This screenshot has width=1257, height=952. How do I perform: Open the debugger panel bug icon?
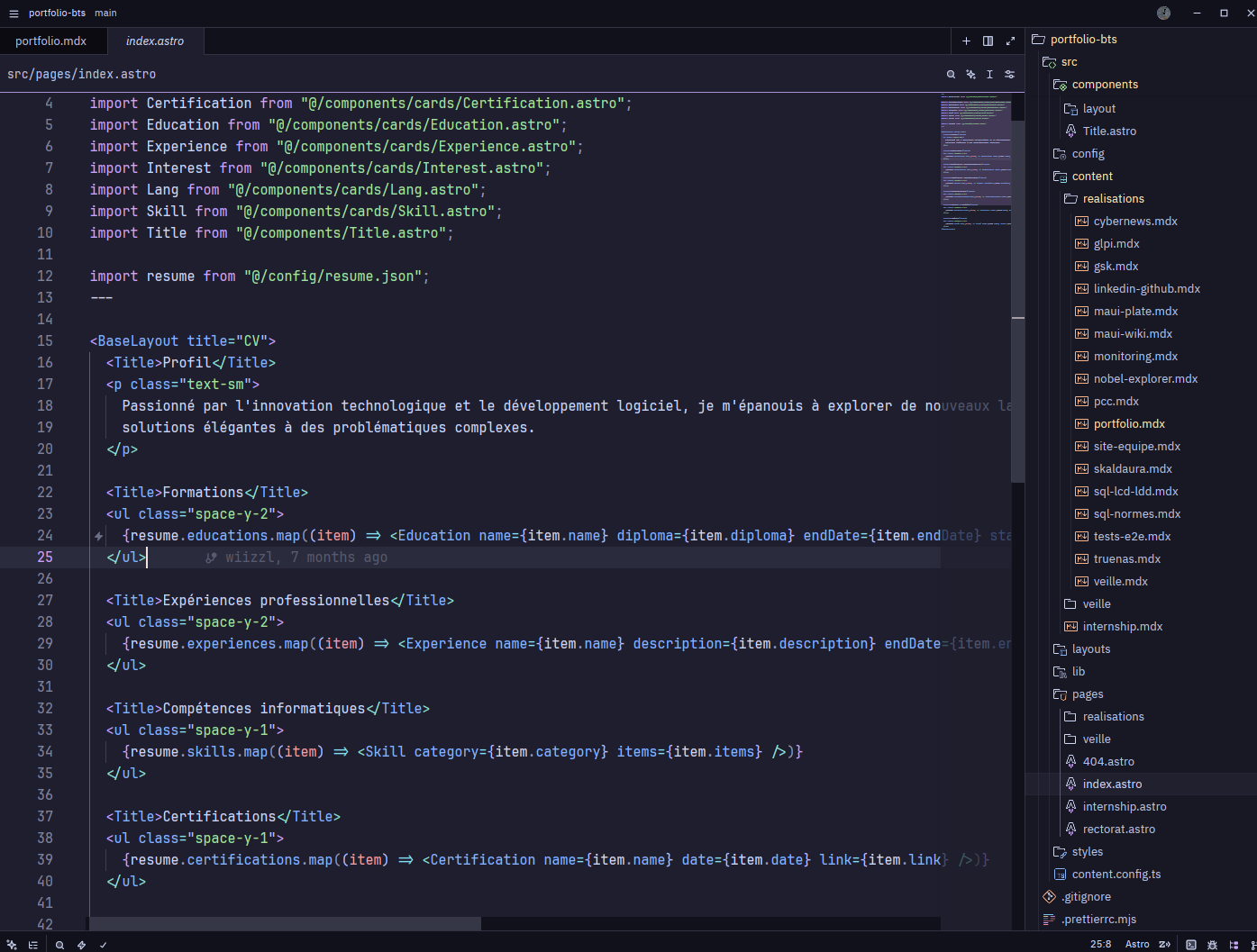pos(1212,945)
